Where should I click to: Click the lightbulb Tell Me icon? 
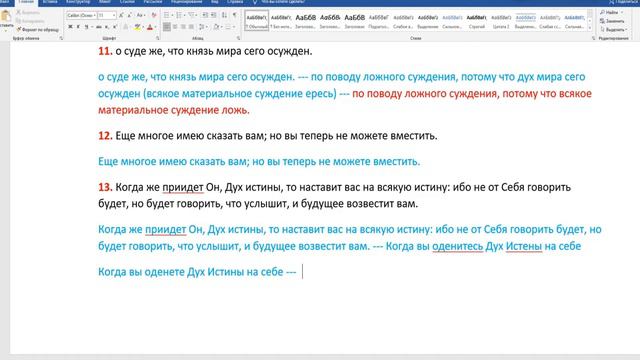(x=255, y=2)
